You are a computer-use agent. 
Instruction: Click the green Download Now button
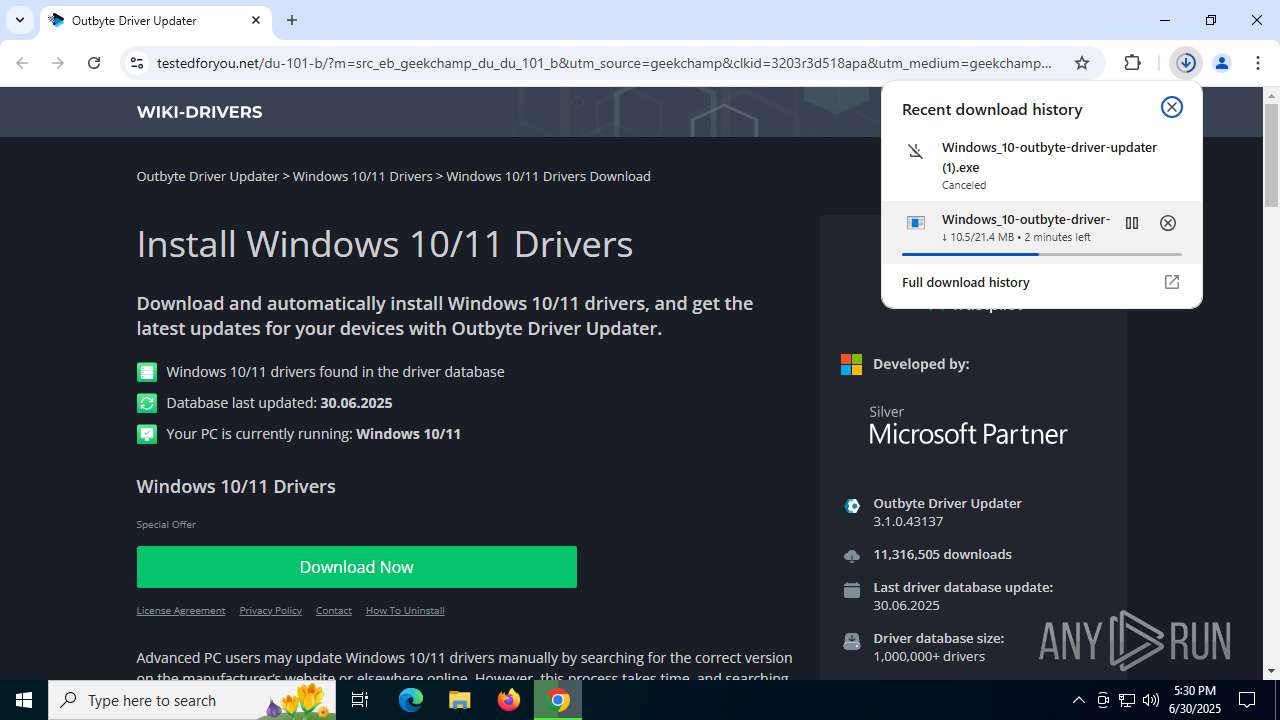[x=357, y=567]
